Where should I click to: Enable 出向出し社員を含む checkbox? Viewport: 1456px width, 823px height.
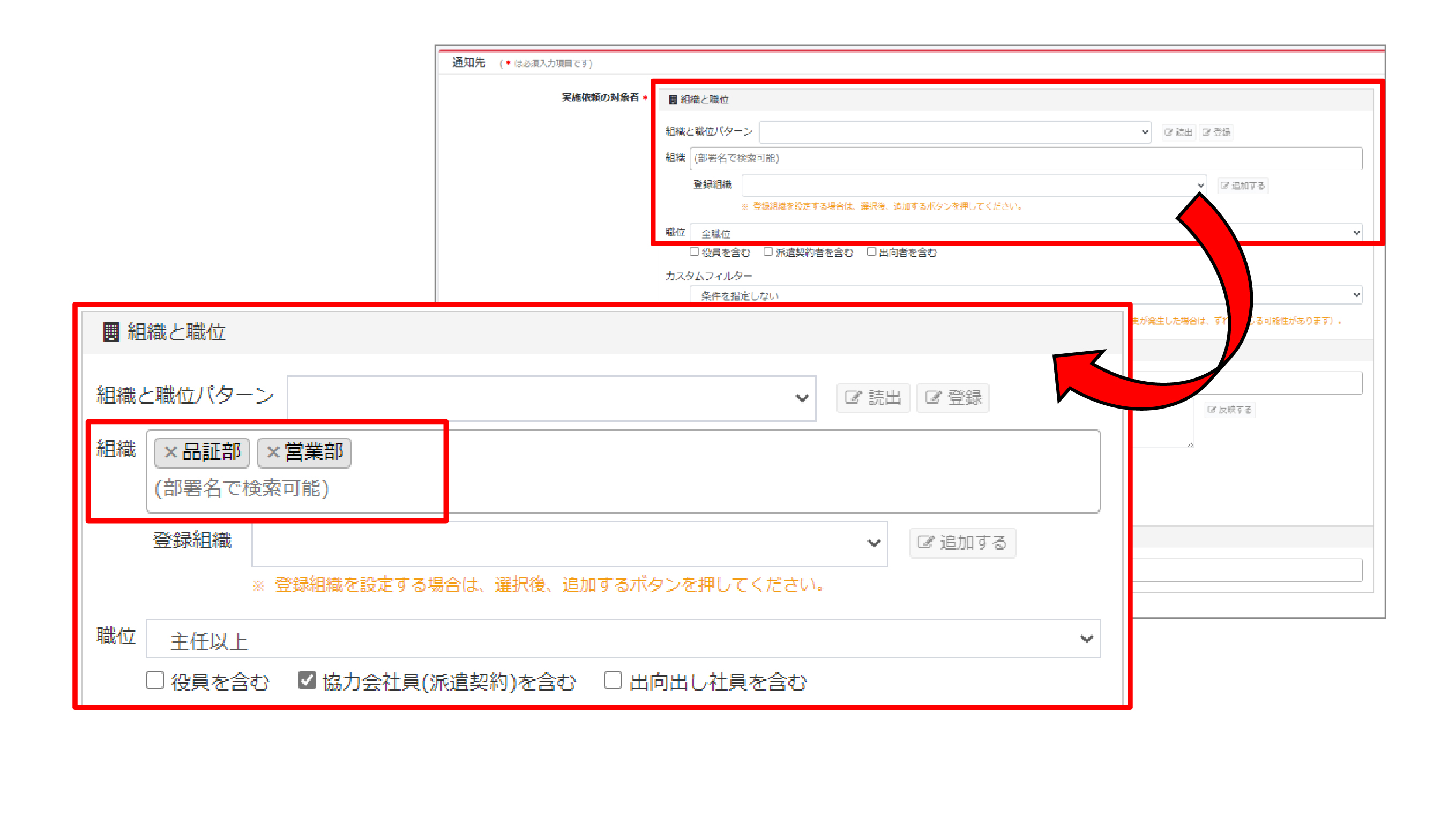pos(613,680)
